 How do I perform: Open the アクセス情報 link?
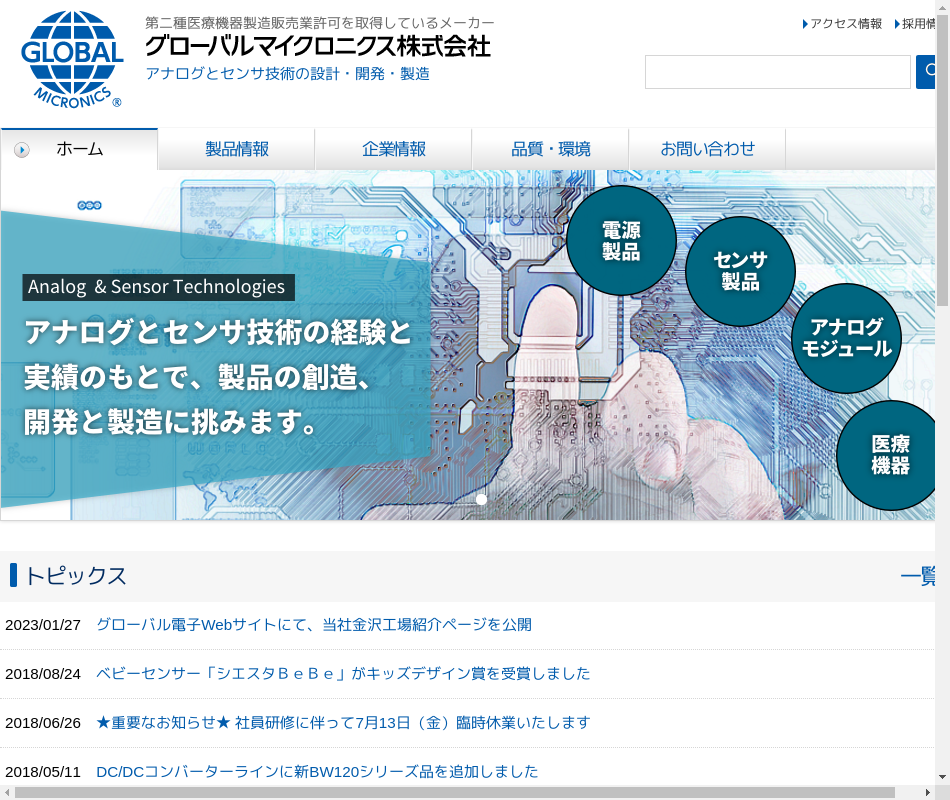pos(845,24)
